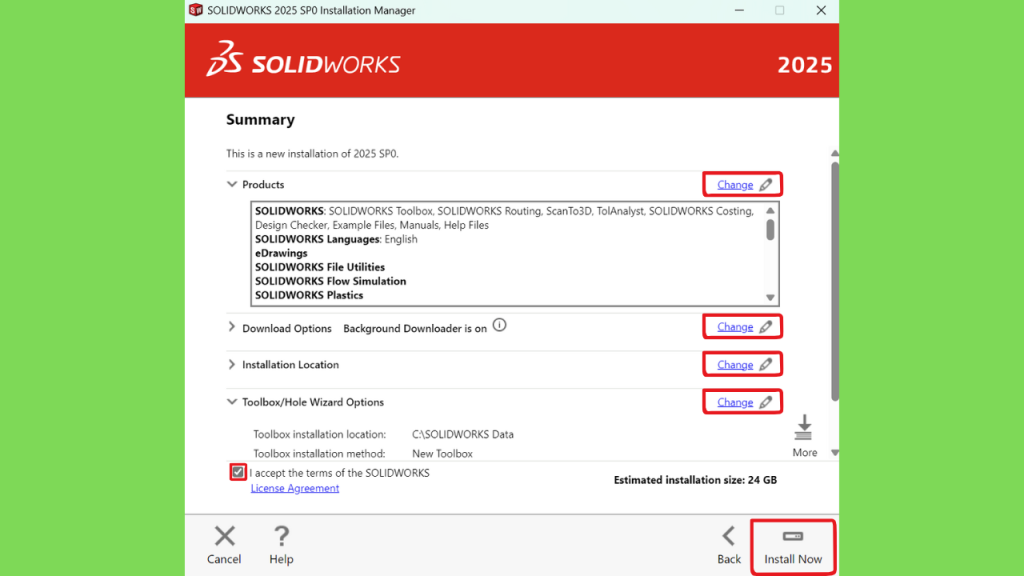Click the Toolbox/Hole Wizard Options heading

coord(313,402)
